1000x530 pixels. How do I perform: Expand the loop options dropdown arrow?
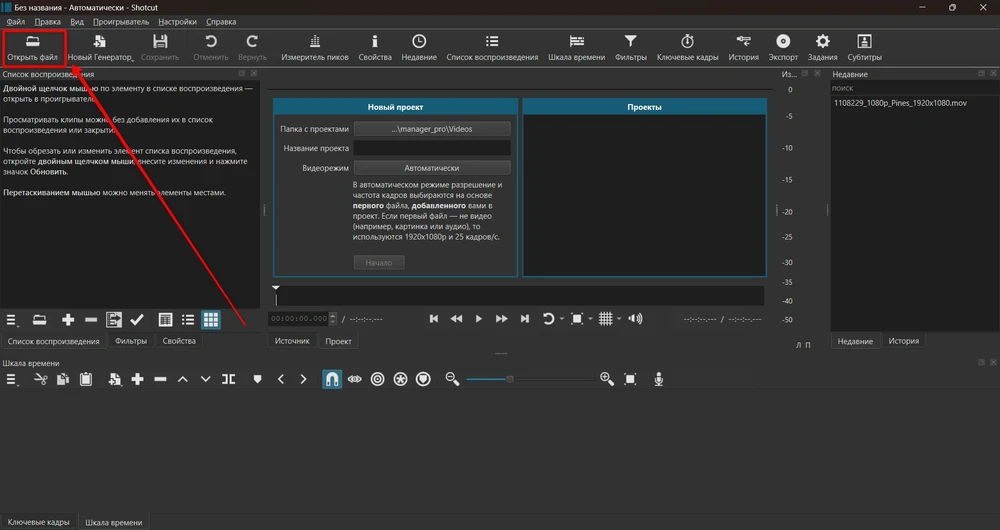coord(562,319)
